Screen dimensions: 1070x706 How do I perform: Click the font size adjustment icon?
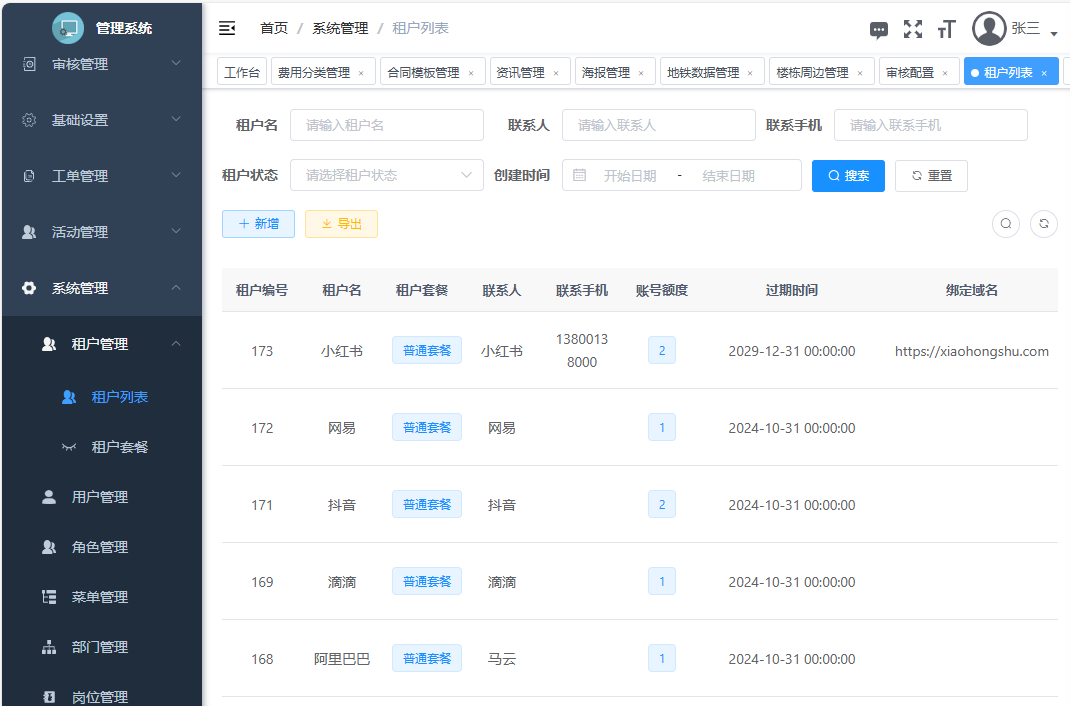(946, 30)
